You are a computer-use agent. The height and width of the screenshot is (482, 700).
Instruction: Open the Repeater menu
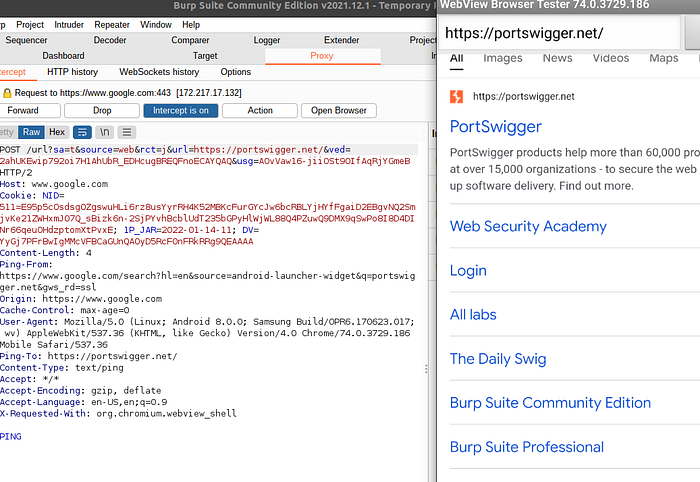click(x=112, y=25)
